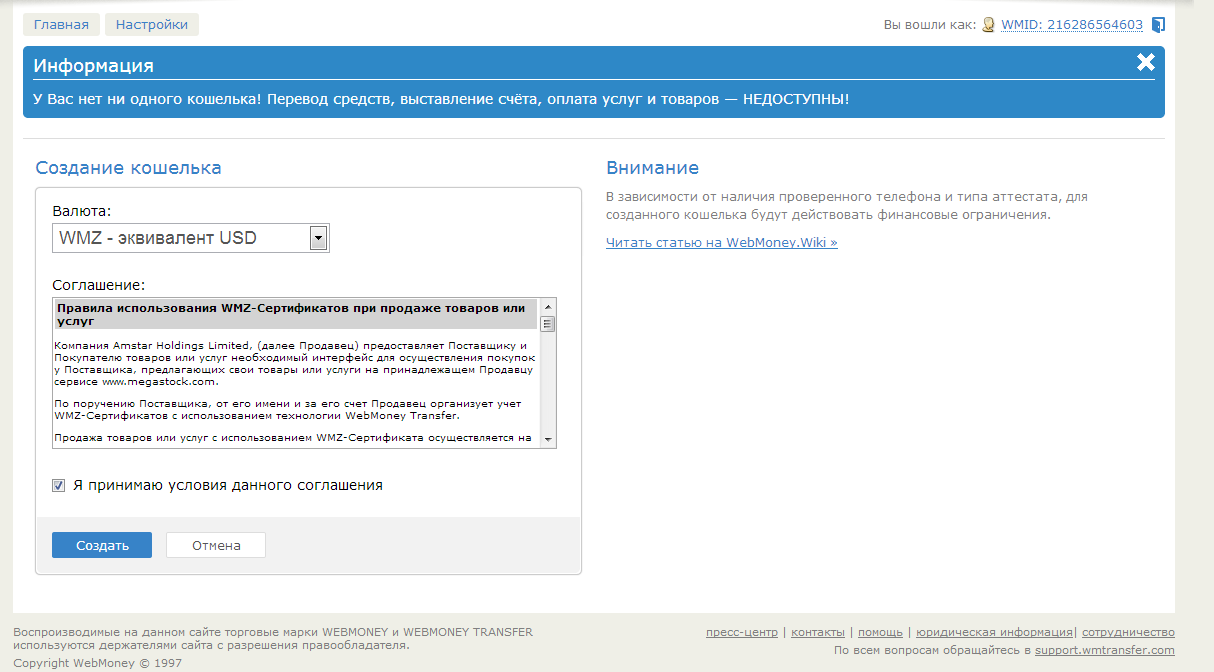Click the agreement scrollbar thumb
The image size is (1214, 672).
point(548,324)
